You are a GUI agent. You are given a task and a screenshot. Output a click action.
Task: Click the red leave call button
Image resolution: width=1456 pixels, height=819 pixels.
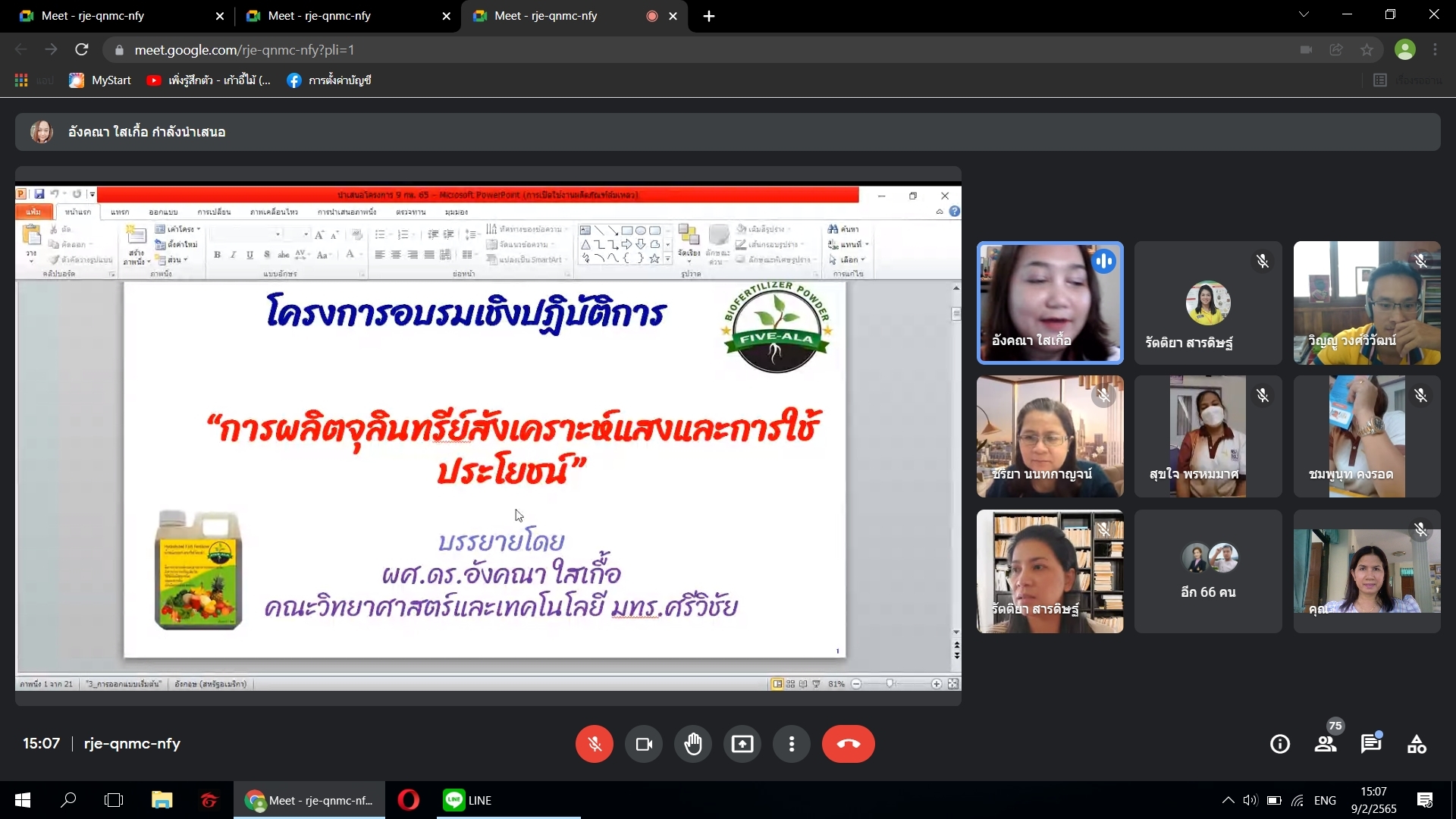tap(848, 744)
